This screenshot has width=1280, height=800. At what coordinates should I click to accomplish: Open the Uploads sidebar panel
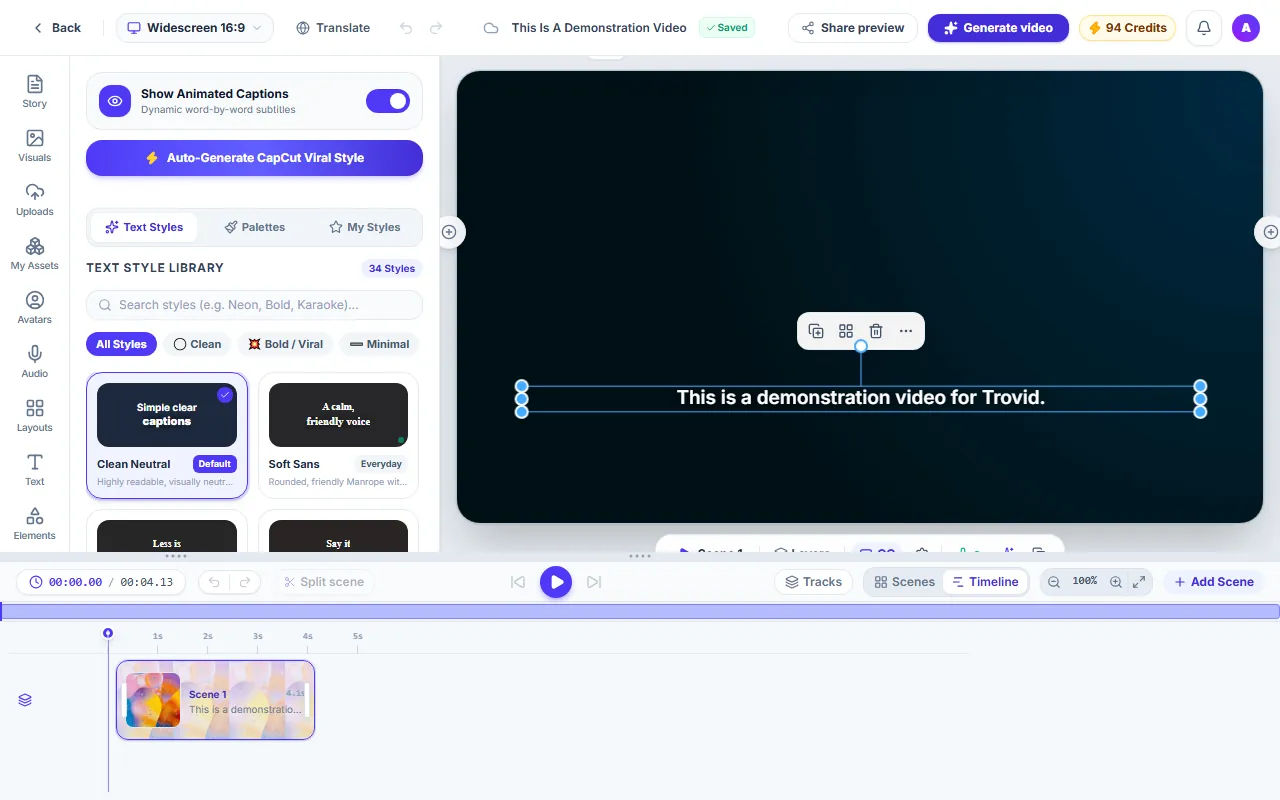click(35, 199)
